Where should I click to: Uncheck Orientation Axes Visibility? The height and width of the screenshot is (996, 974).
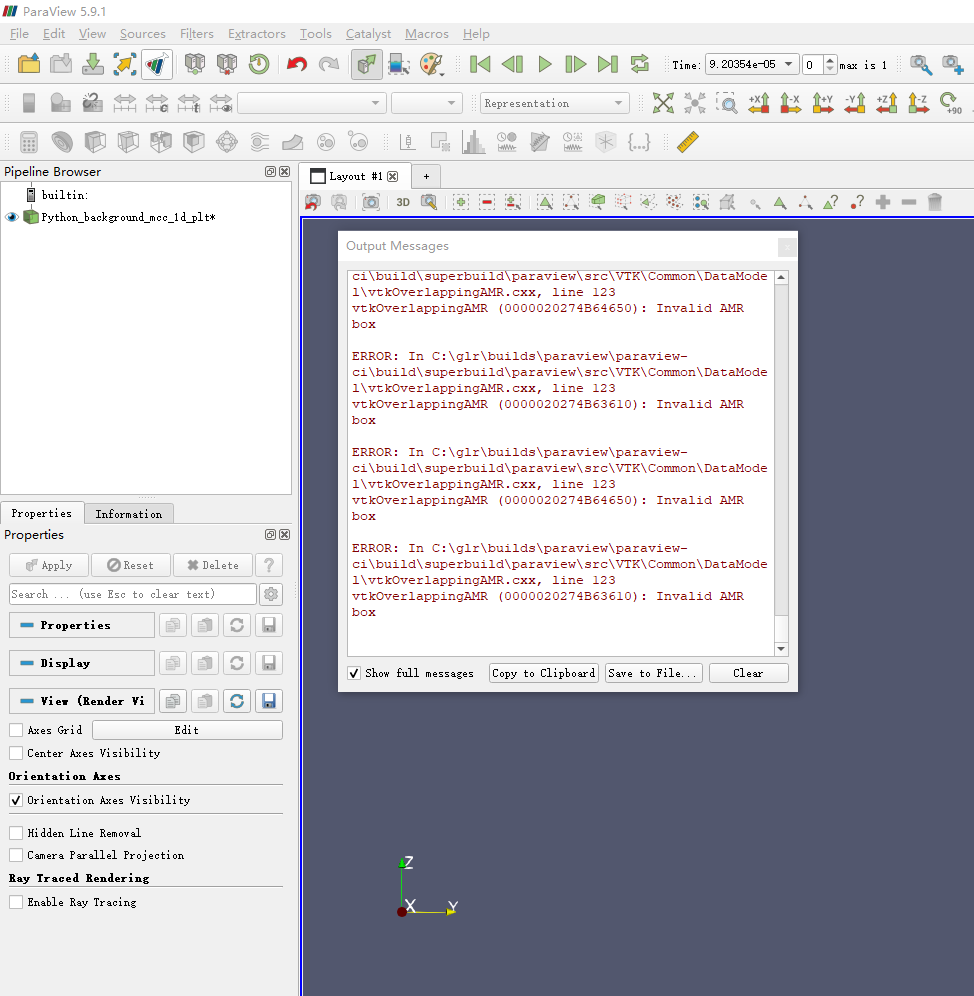(17, 800)
